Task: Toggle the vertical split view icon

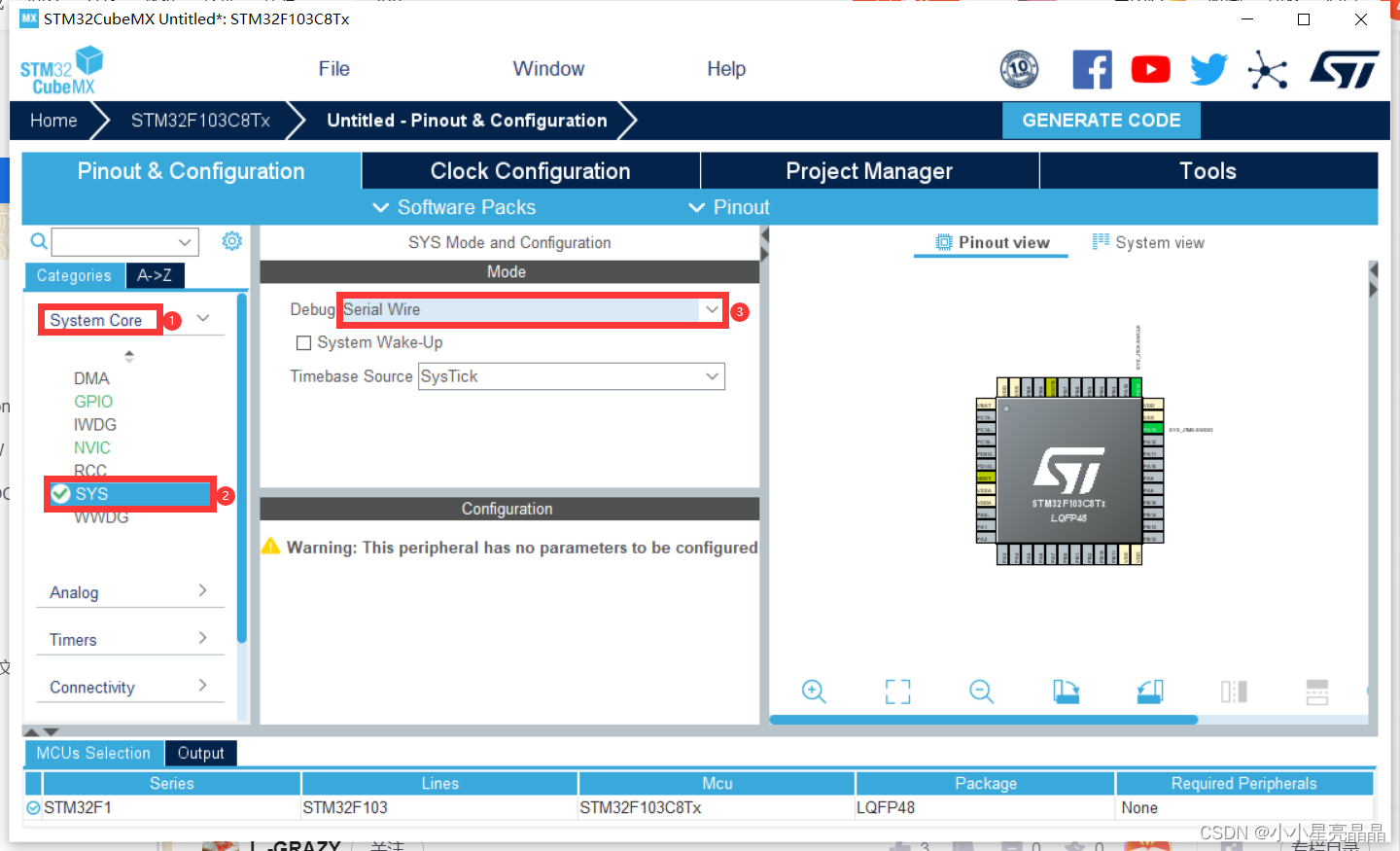Action: (1234, 691)
